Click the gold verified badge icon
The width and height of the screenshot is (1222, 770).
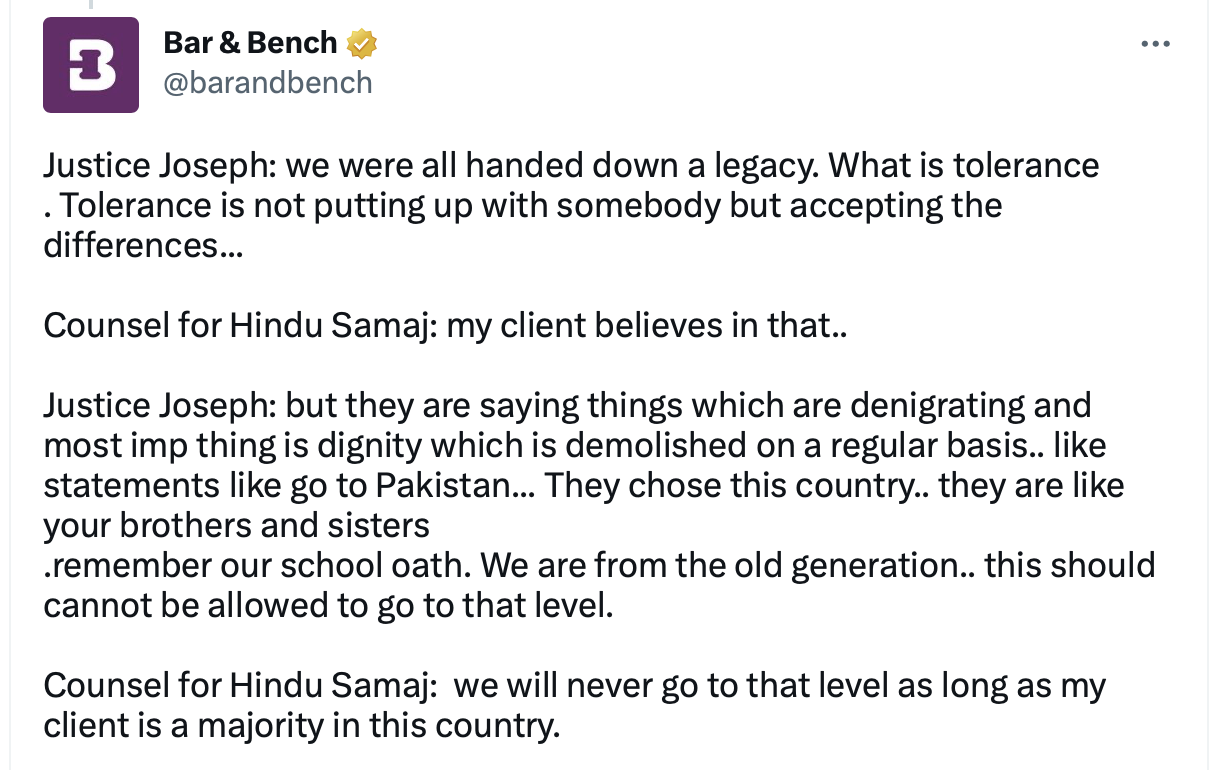click(361, 44)
